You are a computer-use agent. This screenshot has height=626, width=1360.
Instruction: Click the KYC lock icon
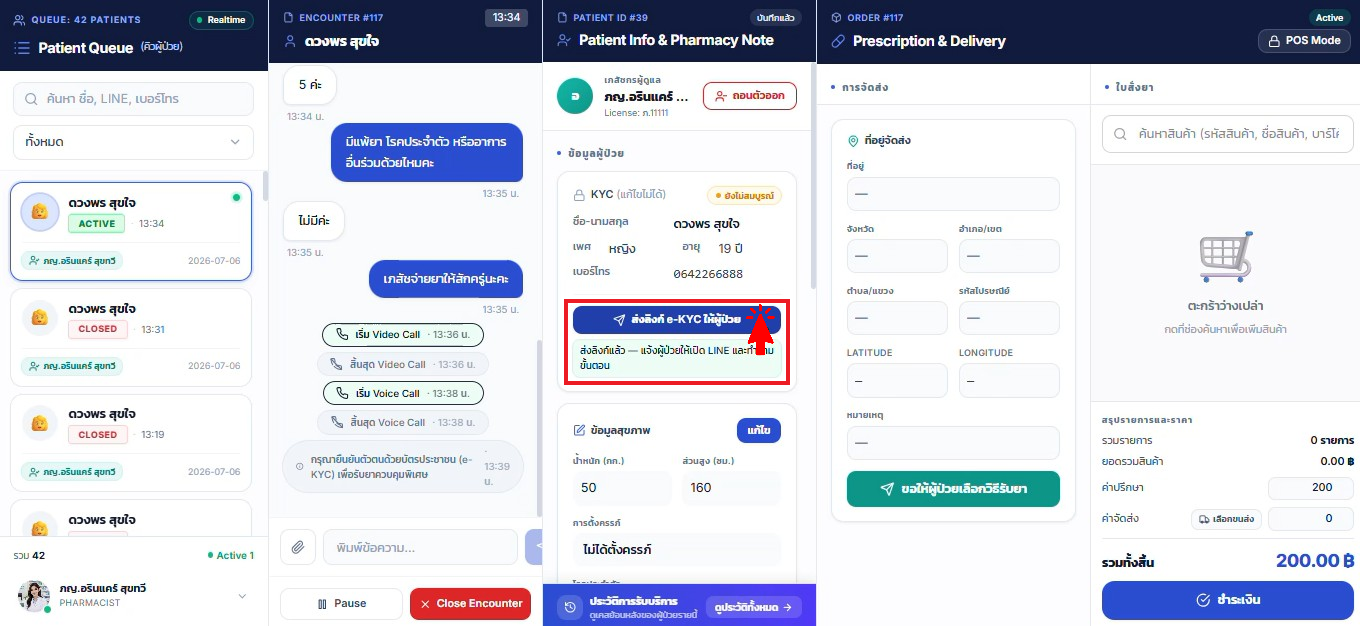coord(578,195)
